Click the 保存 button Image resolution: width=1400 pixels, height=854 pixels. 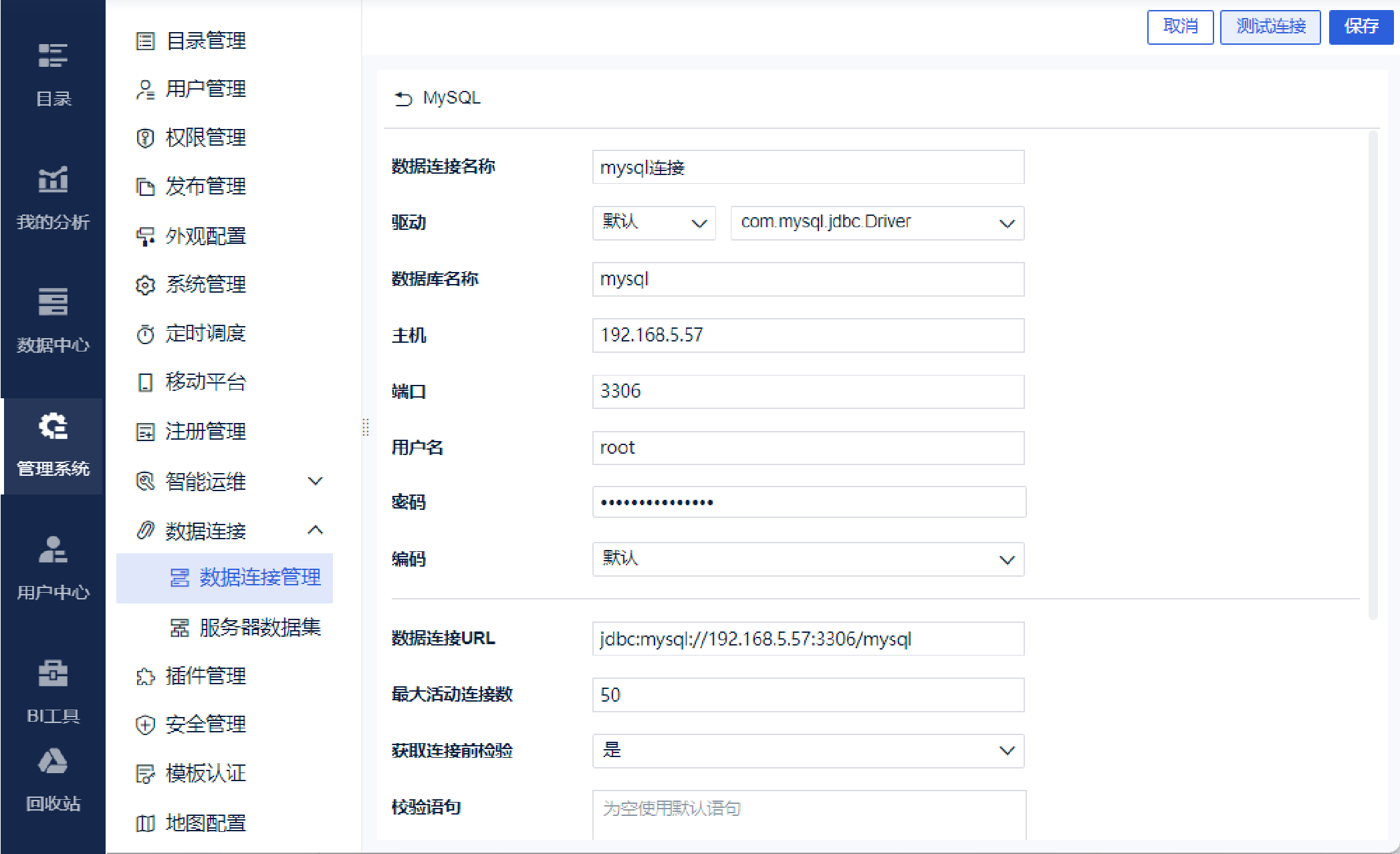coord(1361,27)
